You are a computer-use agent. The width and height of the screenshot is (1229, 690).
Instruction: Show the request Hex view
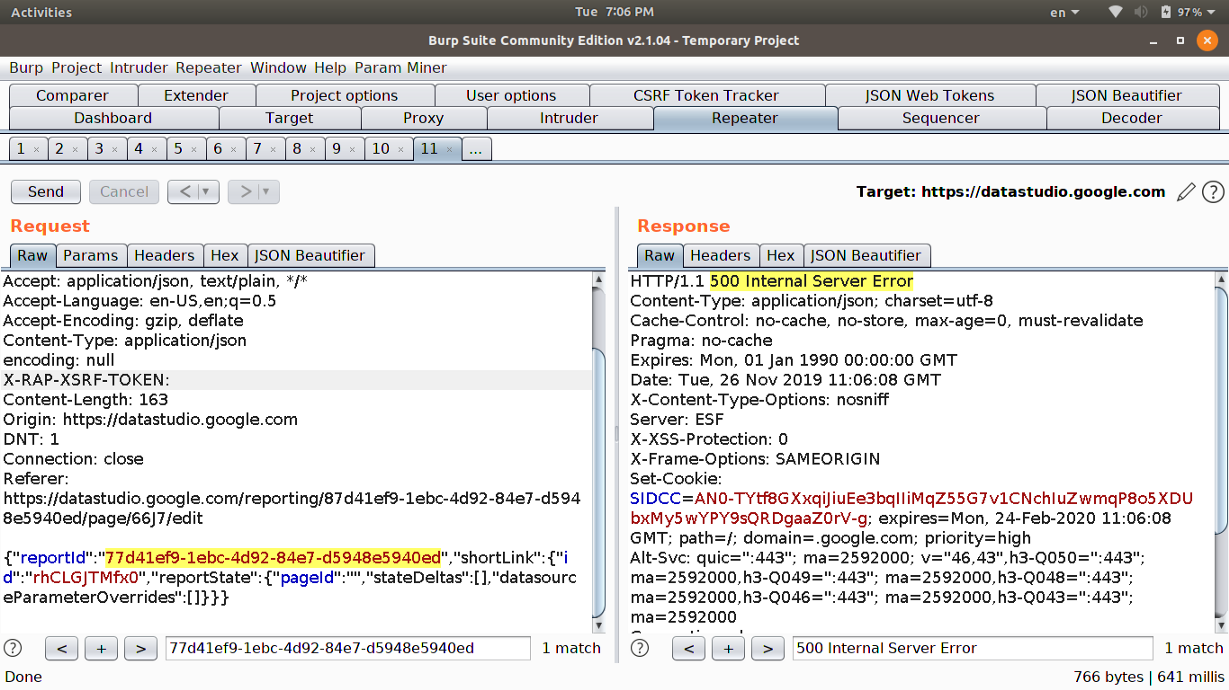225,255
